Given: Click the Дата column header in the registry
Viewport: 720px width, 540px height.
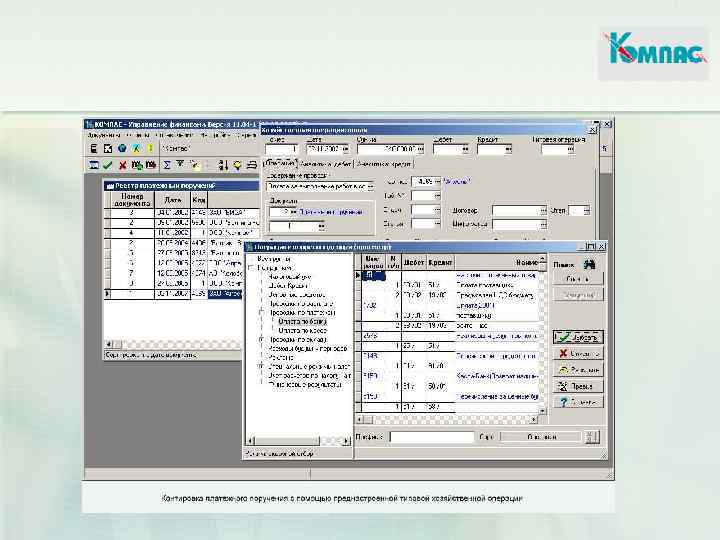Looking at the screenshot, I should (x=173, y=200).
